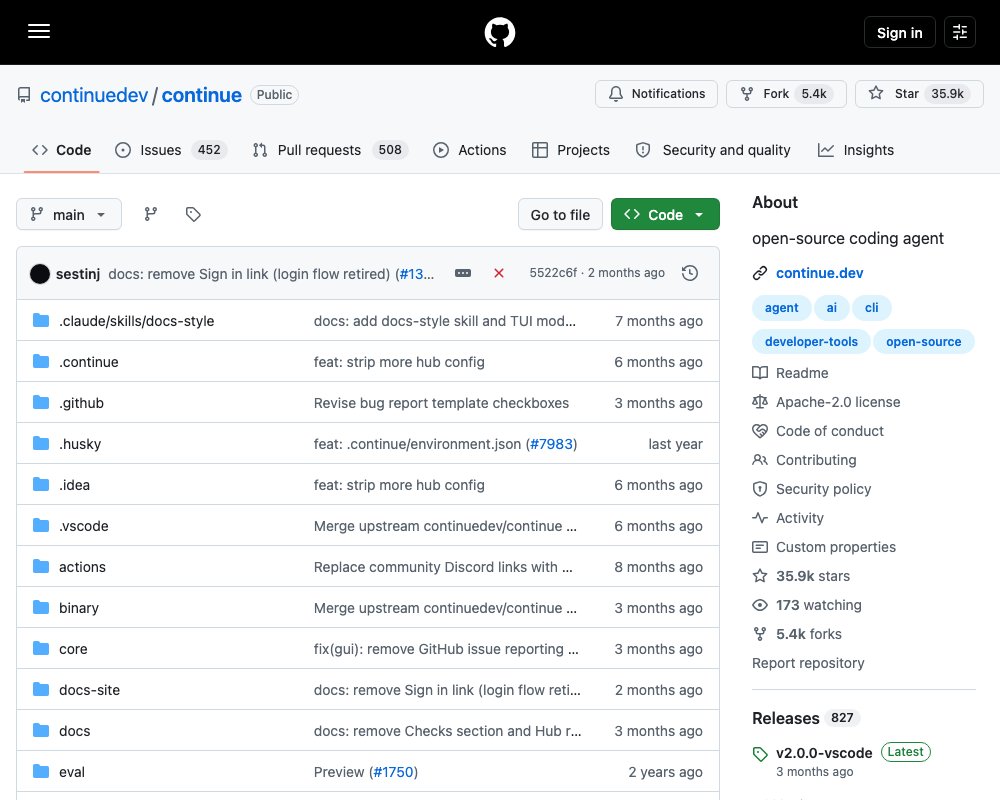Open commit hash 5522c6f

553,273
